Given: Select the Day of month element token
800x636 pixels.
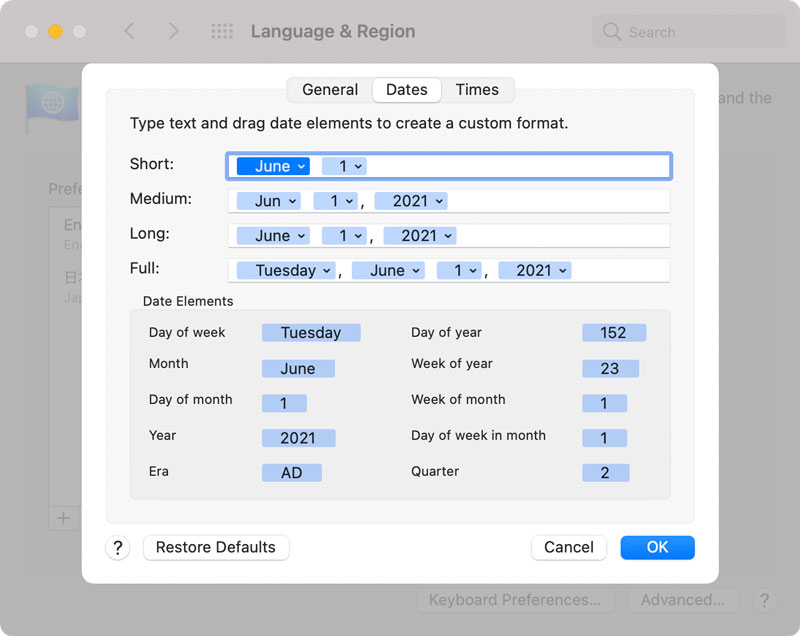Looking at the screenshot, I should click(x=284, y=403).
